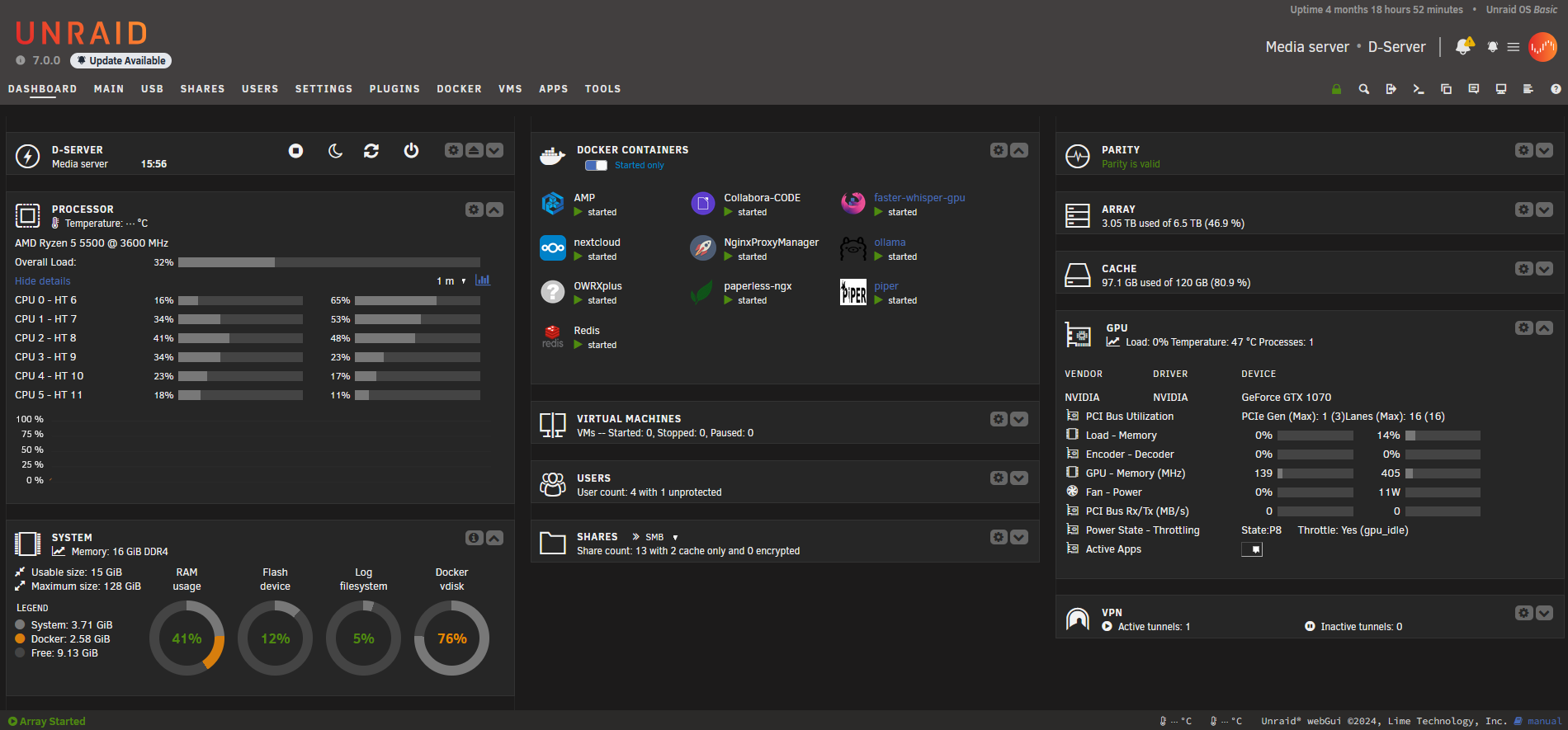Screen dimensions: 1568x730
Task: Open the hamburger menu near avatar
Action: click(x=1514, y=47)
